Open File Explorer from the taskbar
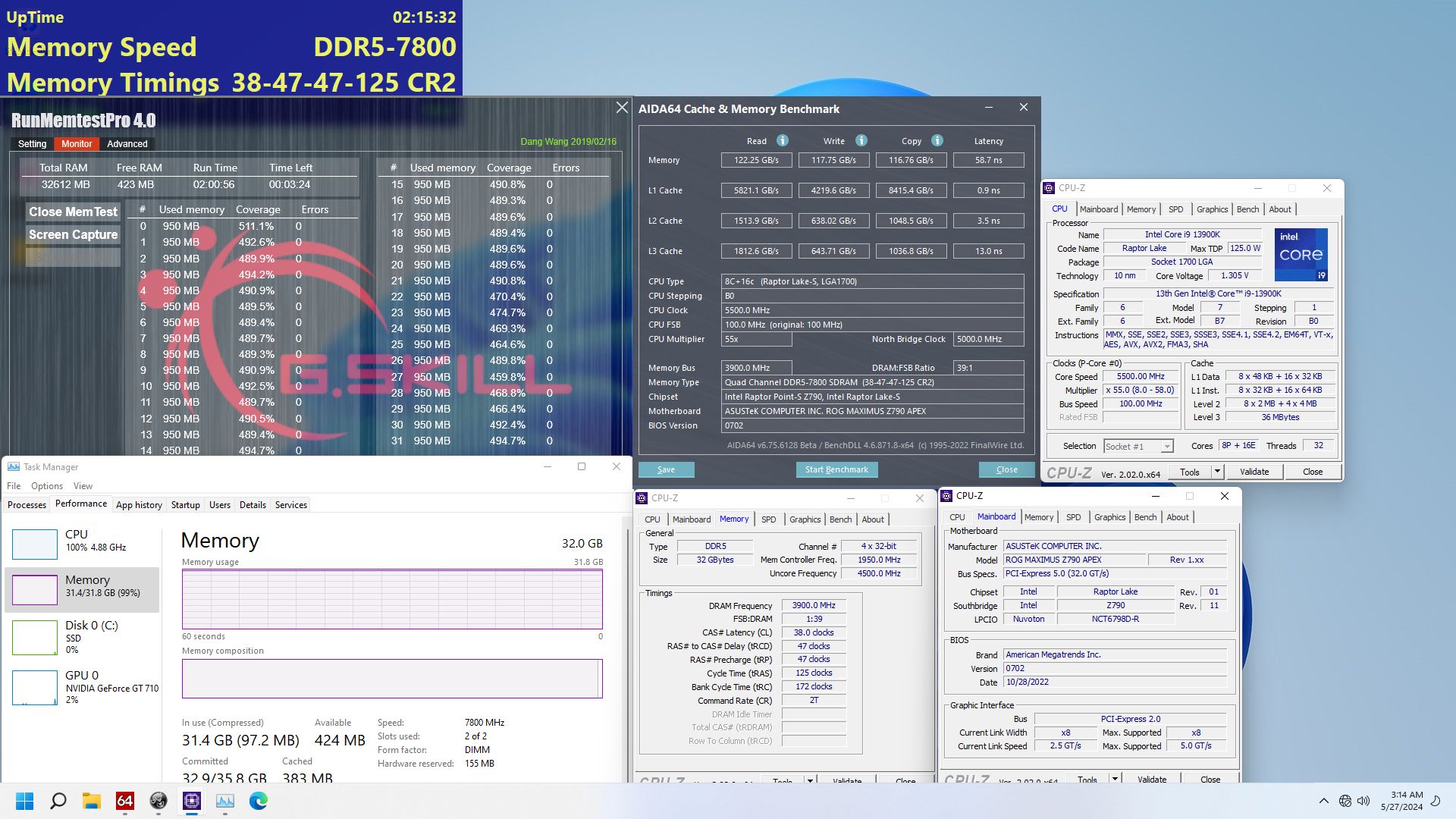 coord(93,801)
